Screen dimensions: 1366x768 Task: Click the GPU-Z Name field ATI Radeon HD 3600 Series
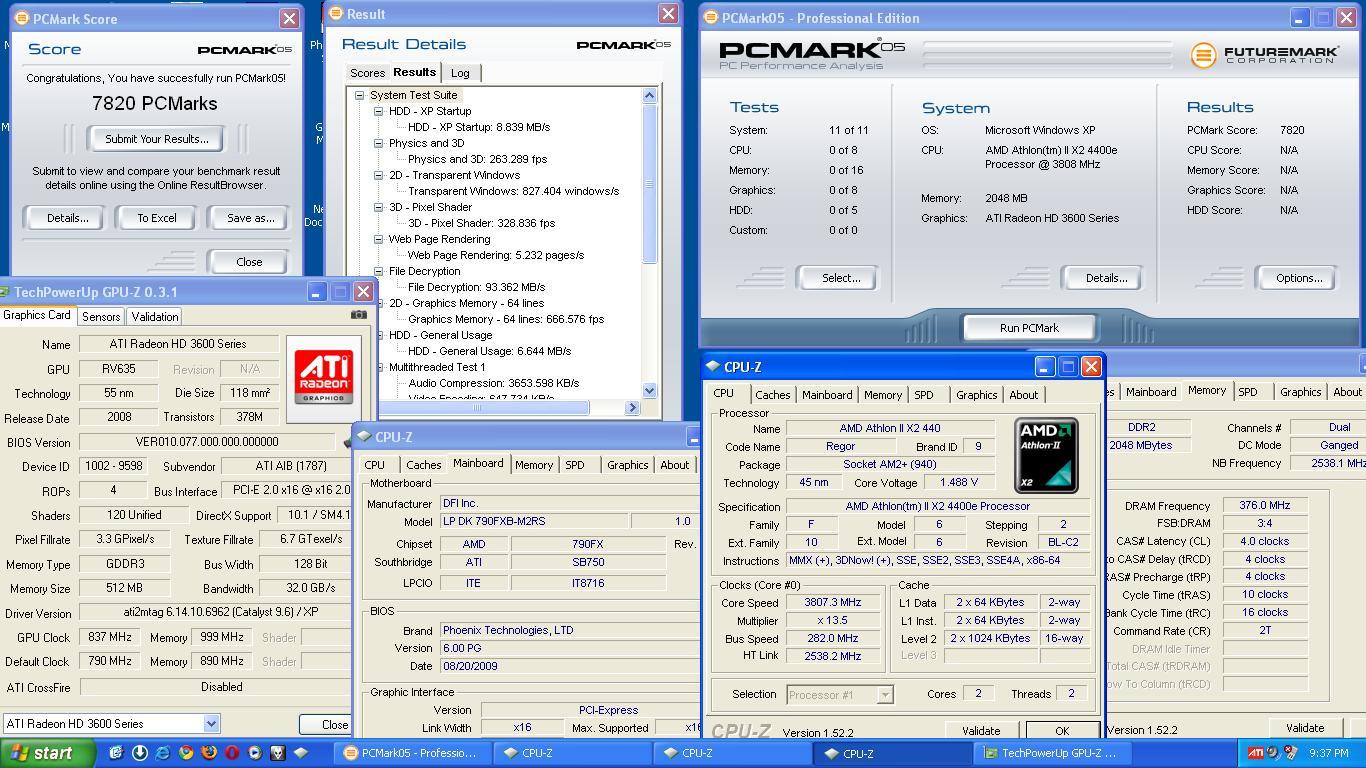pos(178,344)
